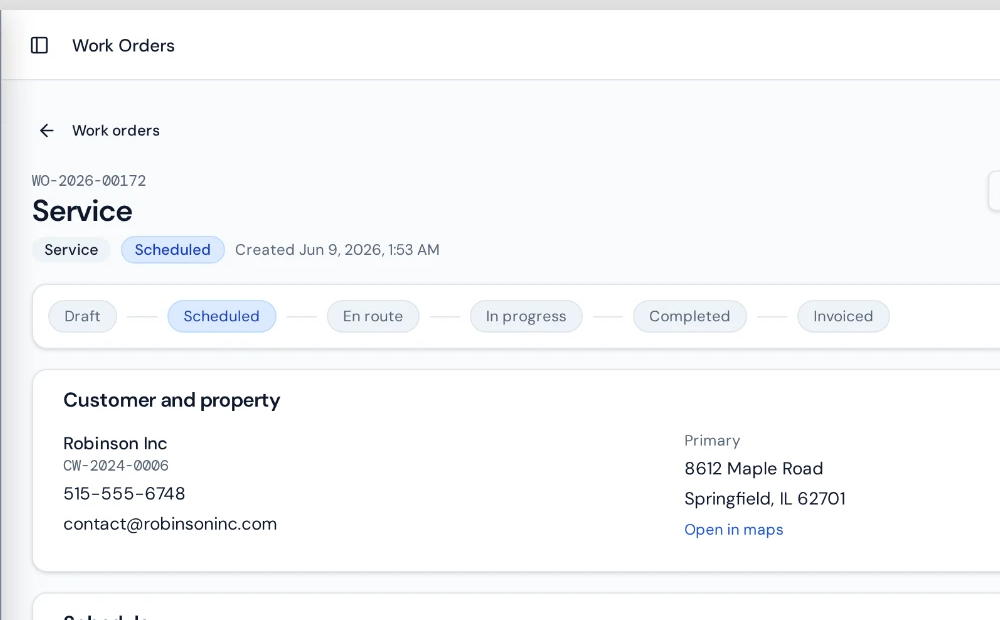The height and width of the screenshot is (620, 1000).
Task: Click the Scheduled badge beside the Service tag
Action: coord(173,250)
